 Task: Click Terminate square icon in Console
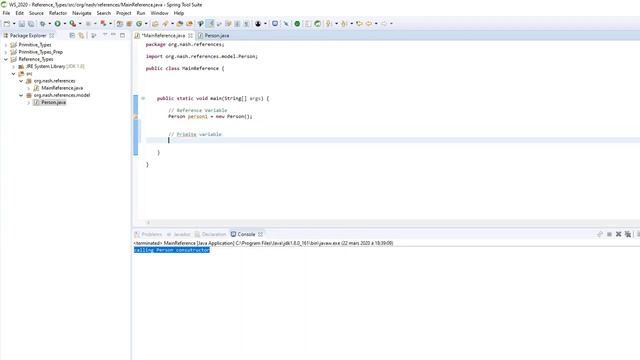coord(609,234)
